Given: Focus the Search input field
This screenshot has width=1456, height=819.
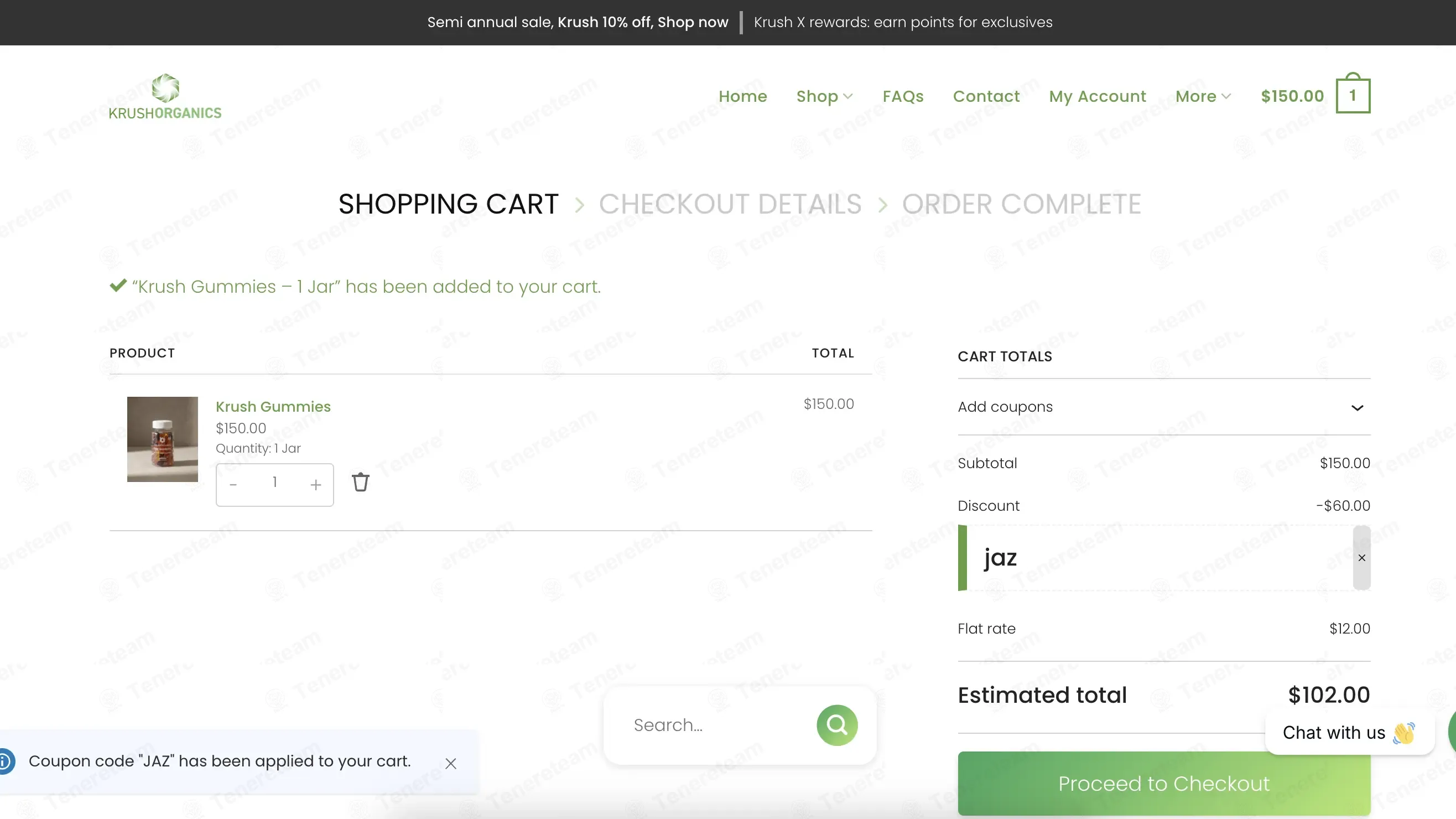Looking at the screenshot, I should click(x=719, y=724).
